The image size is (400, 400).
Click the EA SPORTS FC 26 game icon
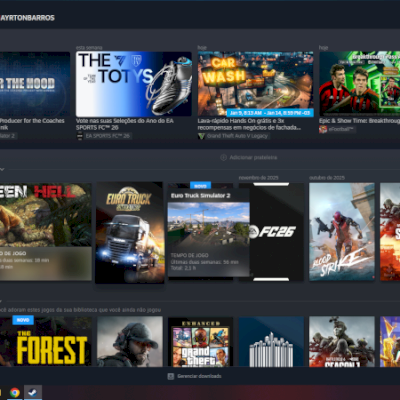[x=80, y=136]
